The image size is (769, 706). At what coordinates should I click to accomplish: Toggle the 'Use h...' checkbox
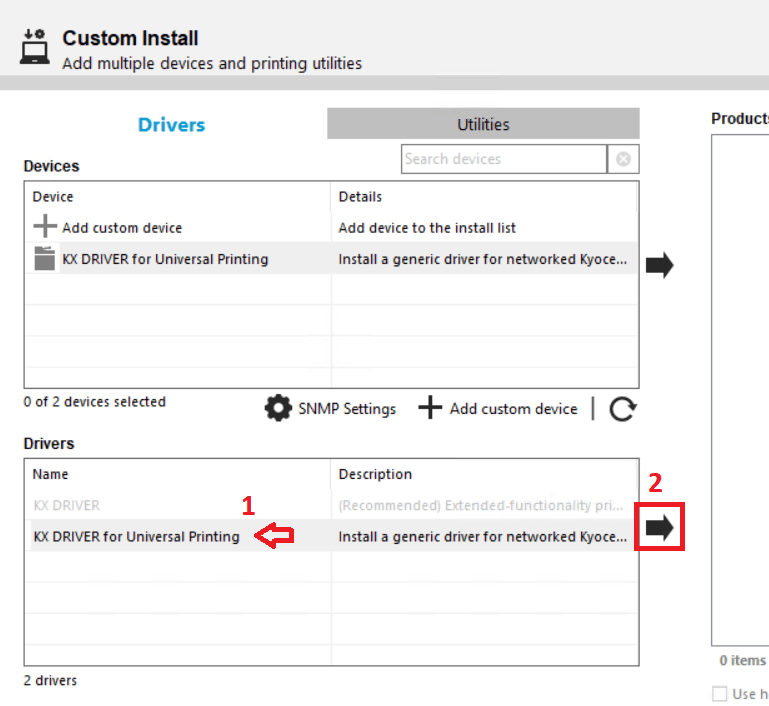point(719,694)
